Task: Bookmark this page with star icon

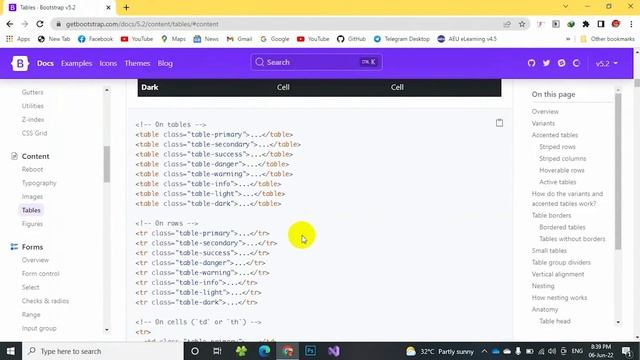Action: [x=522, y=24]
